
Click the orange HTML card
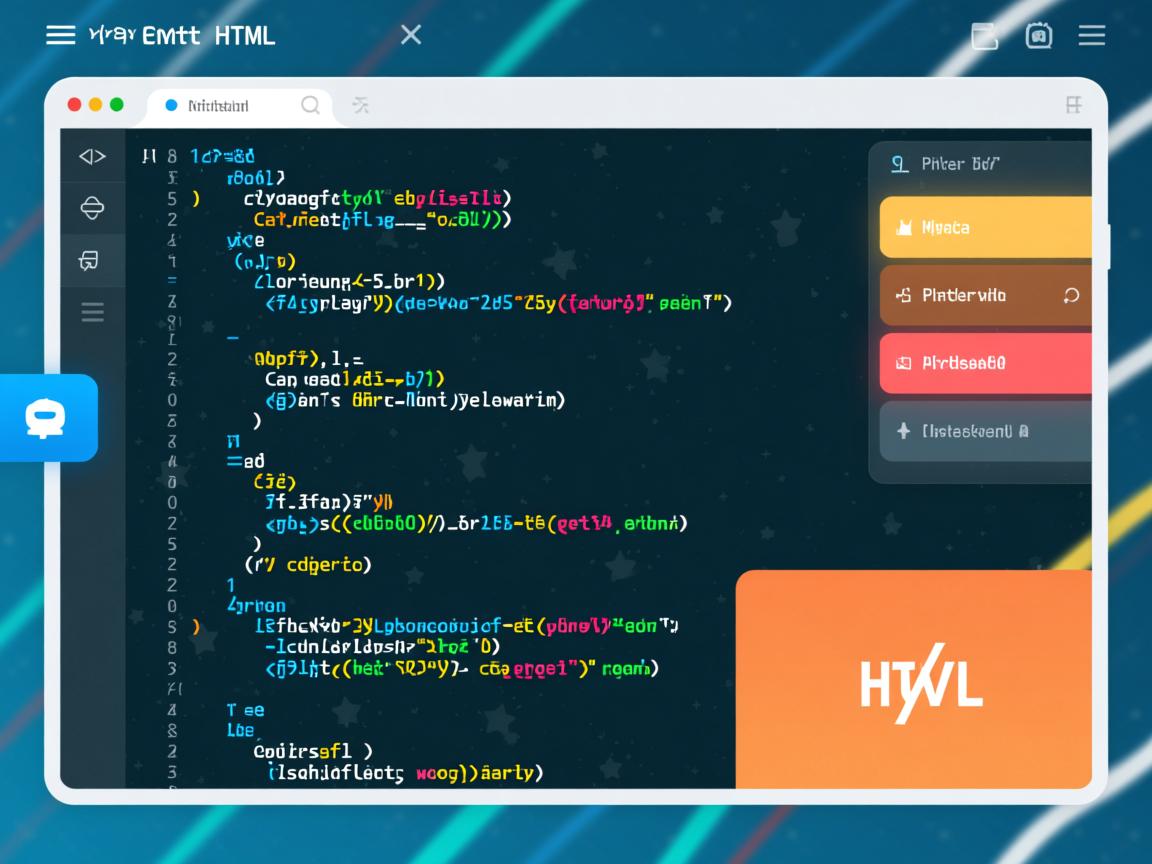point(913,680)
